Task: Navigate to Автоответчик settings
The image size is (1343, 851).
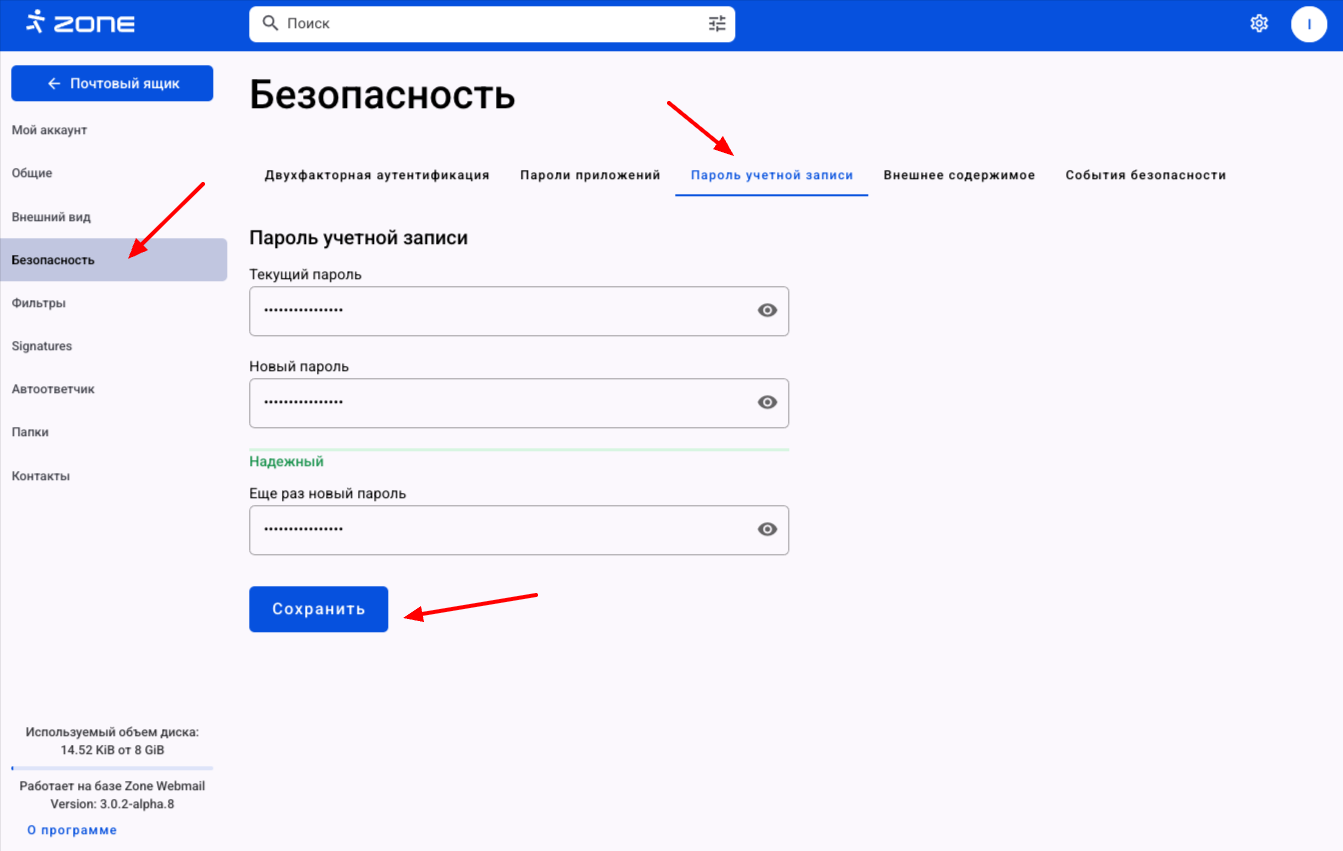Action: 53,389
